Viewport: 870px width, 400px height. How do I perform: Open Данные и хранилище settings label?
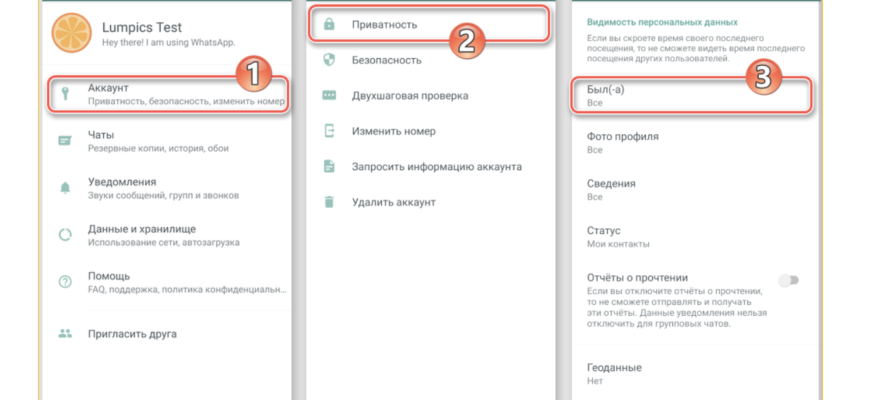pyautogui.click(x=141, y=229)
